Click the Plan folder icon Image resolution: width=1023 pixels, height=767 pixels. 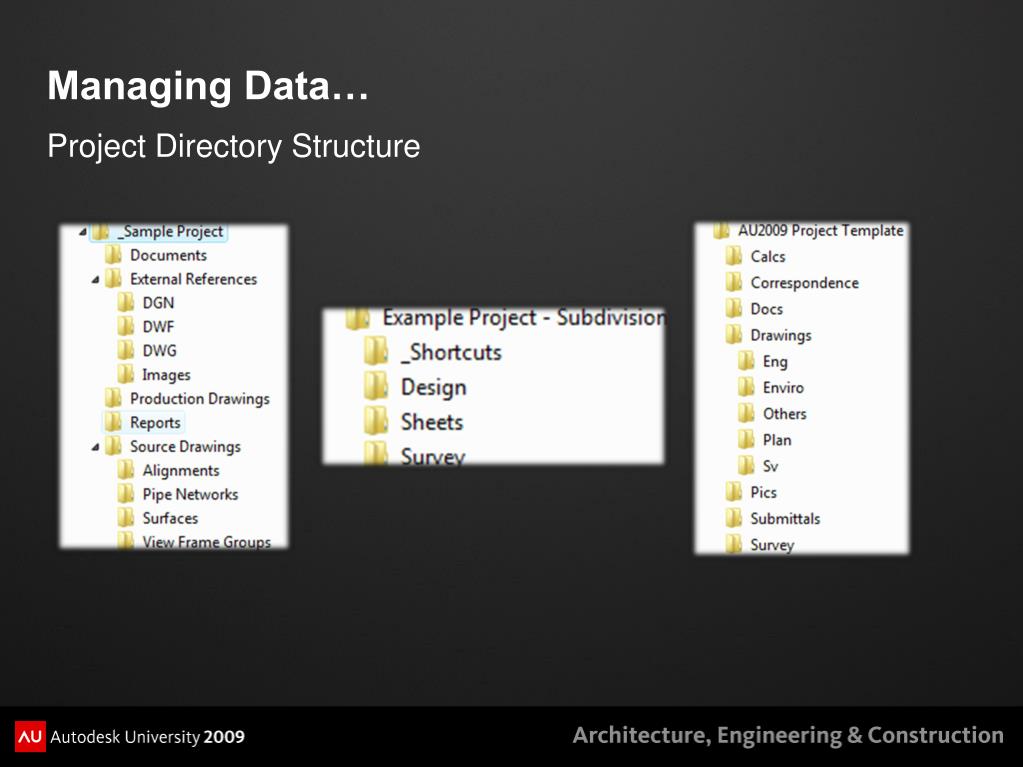pos(746,439)
